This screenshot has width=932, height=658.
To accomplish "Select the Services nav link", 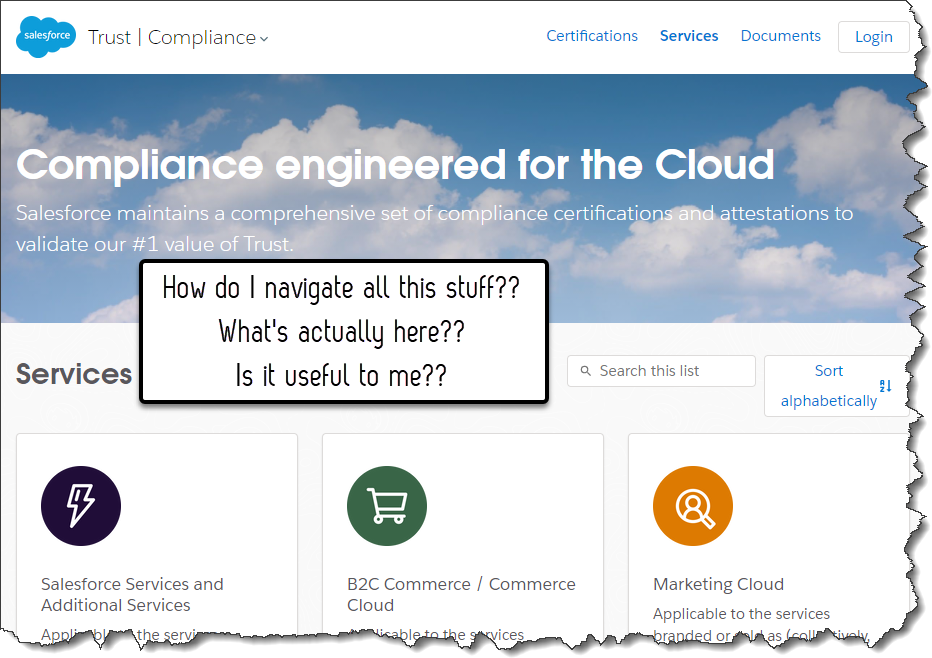I will 689,36.
